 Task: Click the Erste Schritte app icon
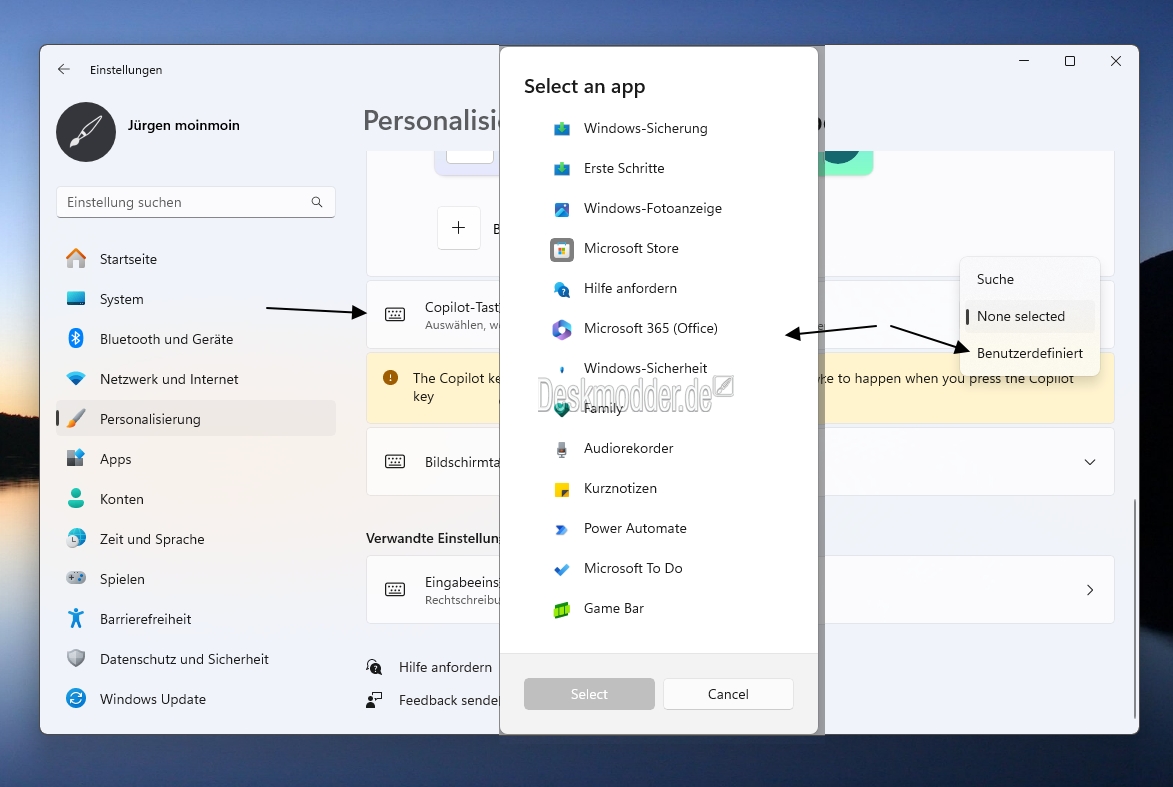(x=562, y=169)
